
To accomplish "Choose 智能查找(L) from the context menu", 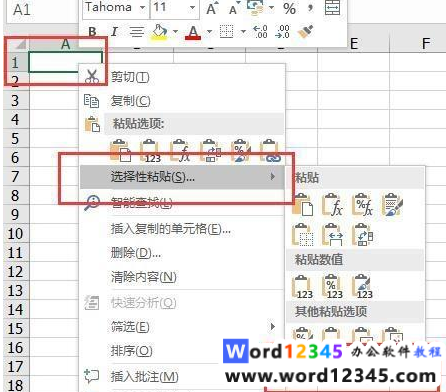I will [x=182, y=202].
